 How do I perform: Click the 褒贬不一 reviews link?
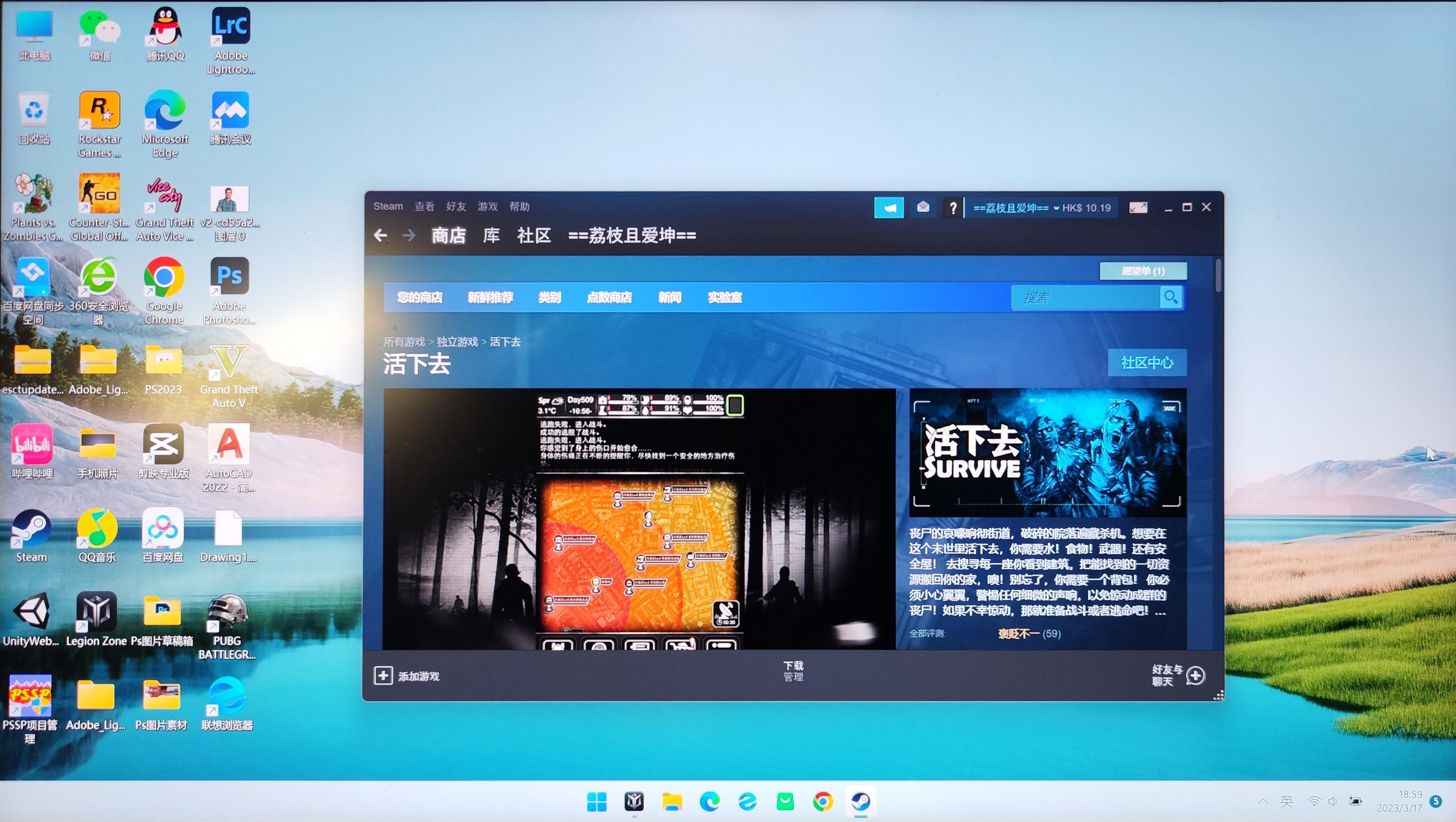(x=1019, y=633)
